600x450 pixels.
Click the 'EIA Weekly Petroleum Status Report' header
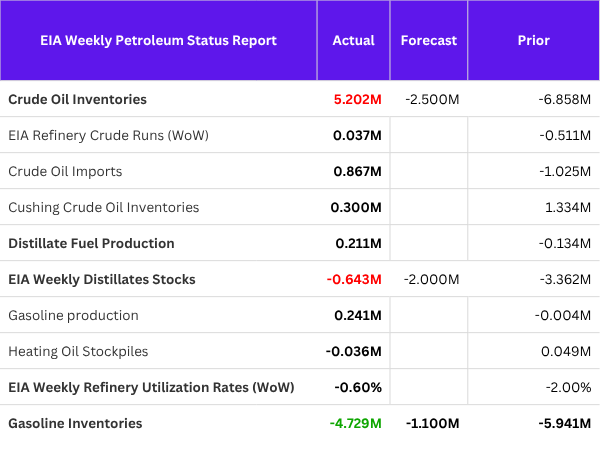coord(158,41)
